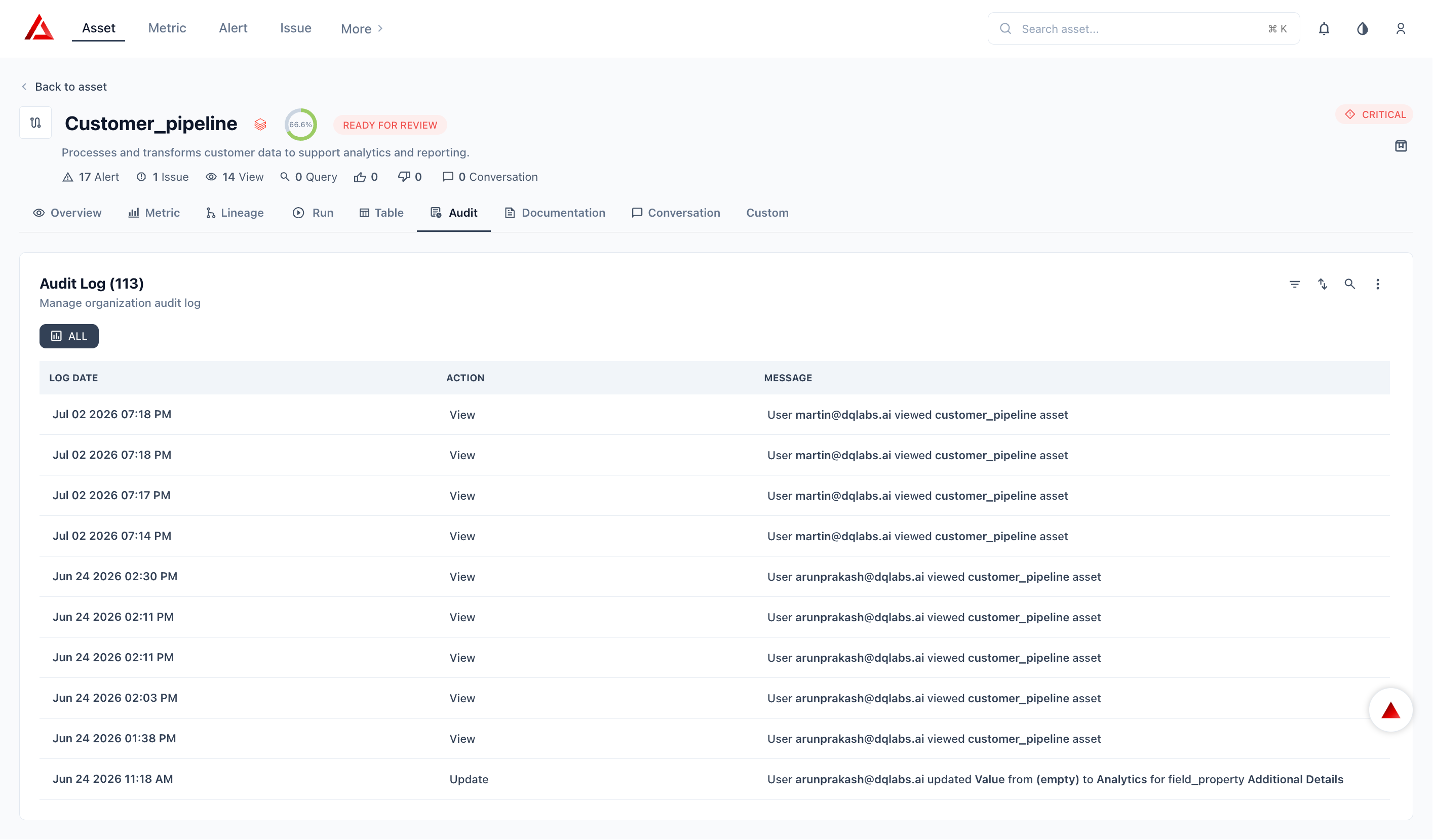The image size is (1434, 840).
Task: Open the user profile icon
Action: click(1402, 28)
